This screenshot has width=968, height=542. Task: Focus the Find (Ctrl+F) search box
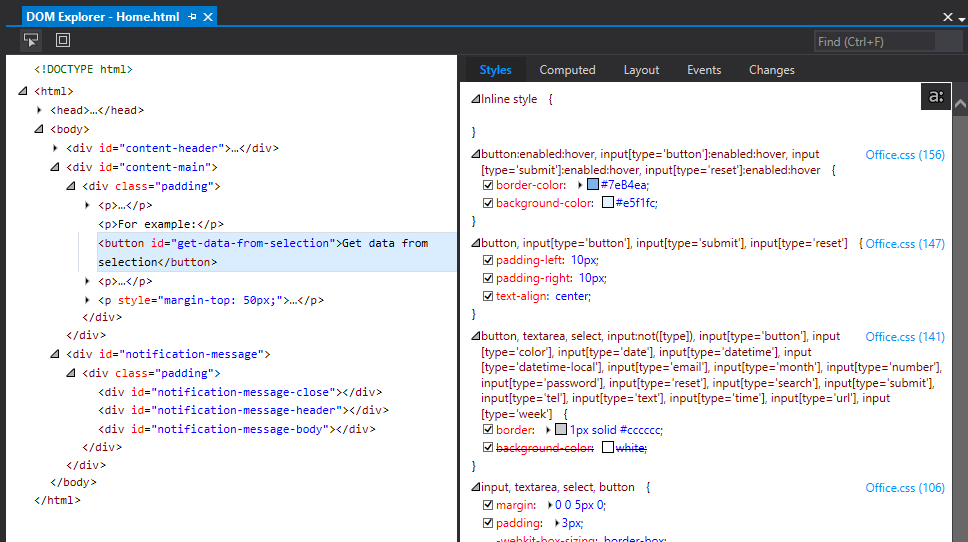tap(875, 41)
